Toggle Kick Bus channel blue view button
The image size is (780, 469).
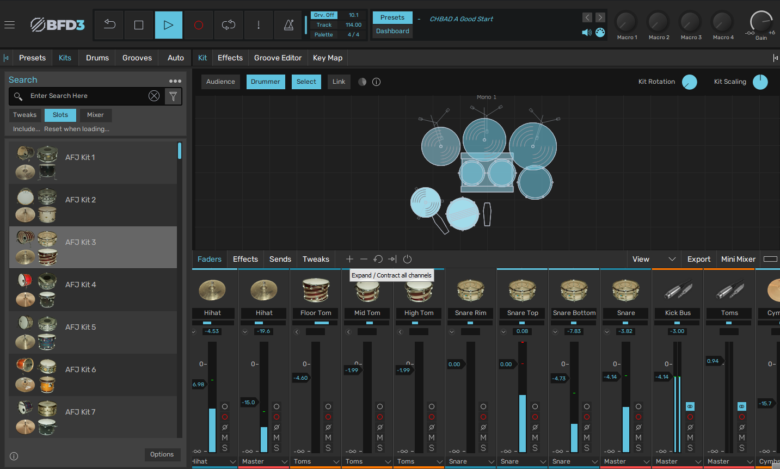pyautogui.click(x=690, y=406)
